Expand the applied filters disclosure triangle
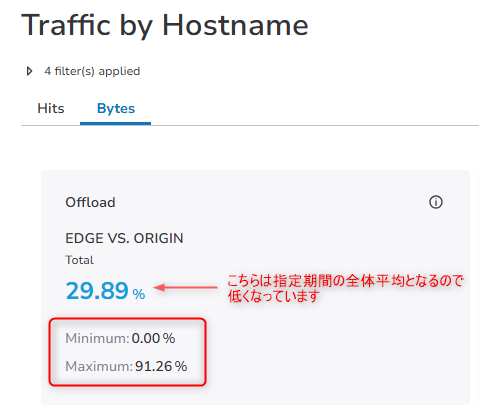 tap(29, 71)
